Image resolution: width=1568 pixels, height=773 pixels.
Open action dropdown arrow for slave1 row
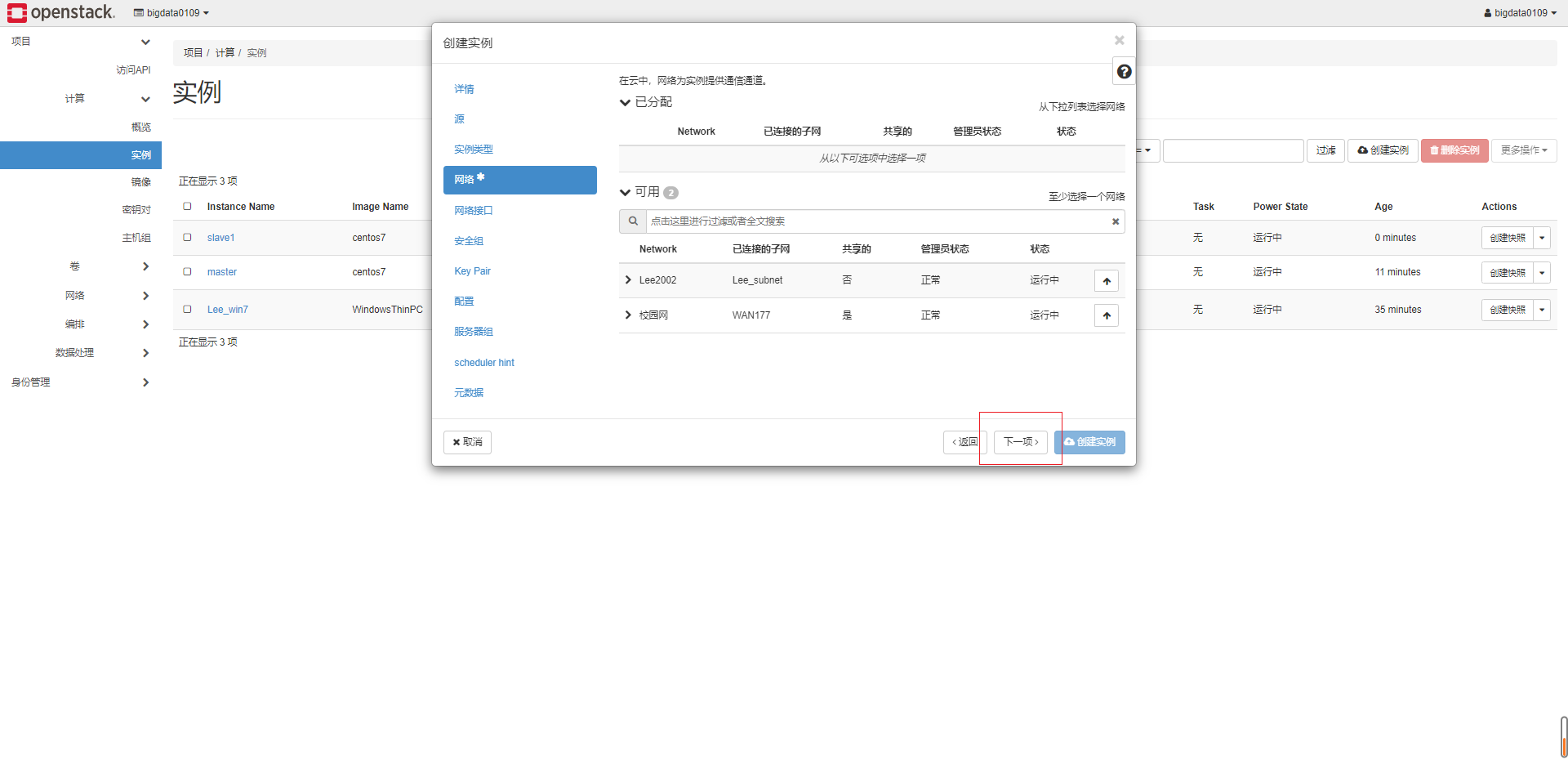point(1542,238)
